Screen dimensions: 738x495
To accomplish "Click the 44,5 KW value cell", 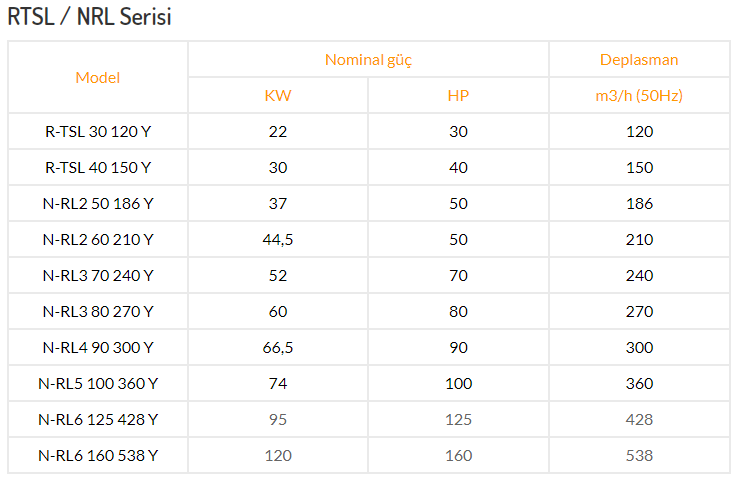I will click(x=278, y=240).
